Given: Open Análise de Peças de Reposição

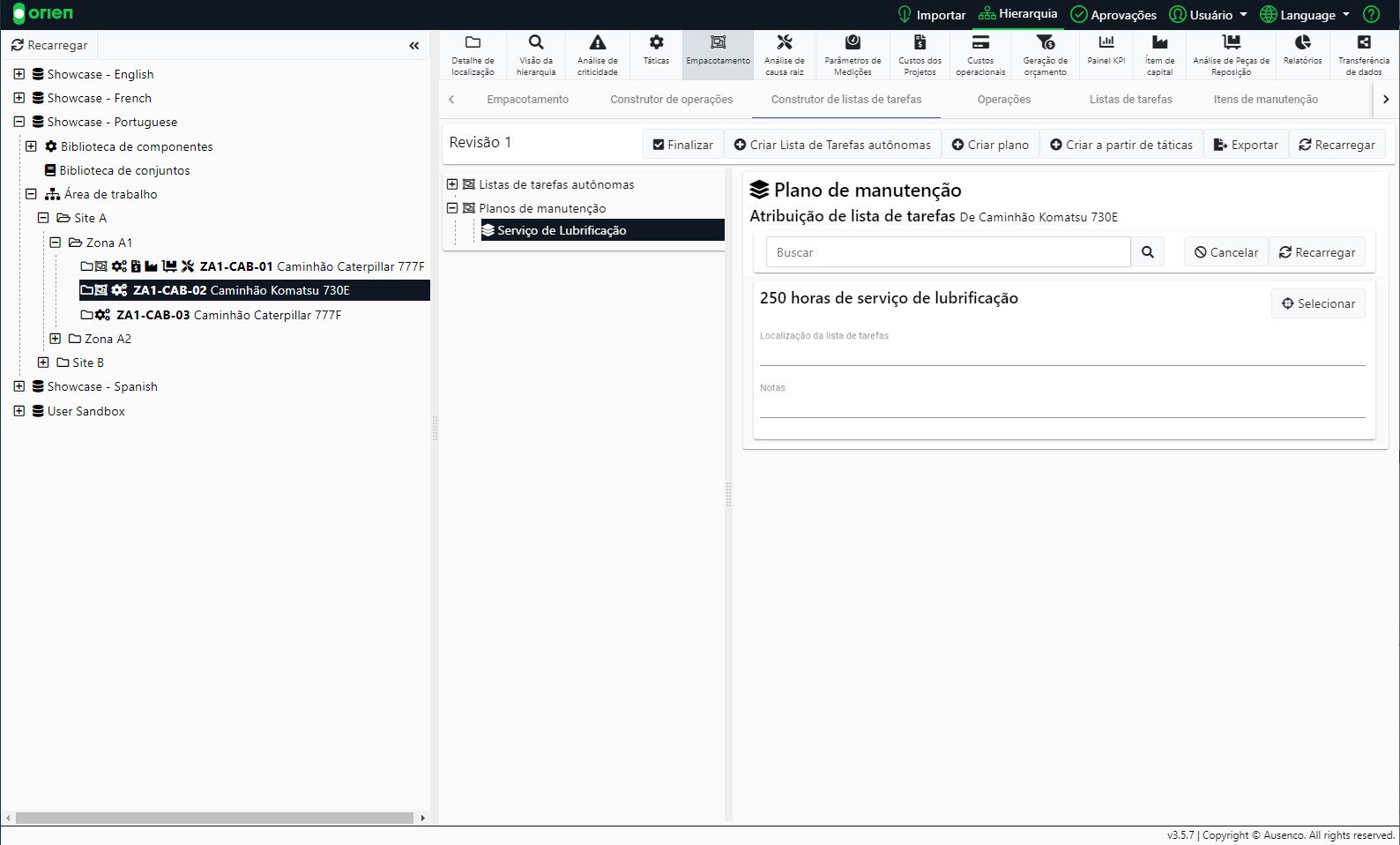Looking at the screenshot, I should (x=1232, y=55).
